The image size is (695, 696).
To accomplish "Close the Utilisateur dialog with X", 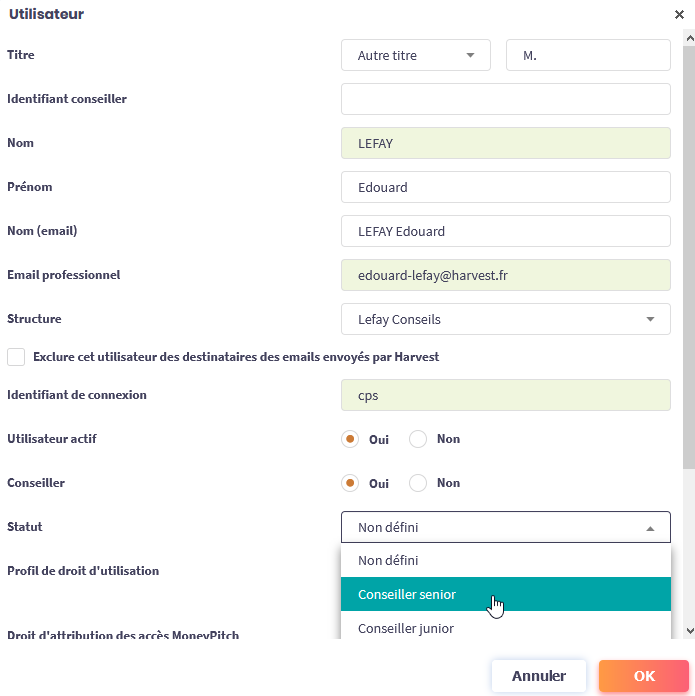I will [680, 15].
